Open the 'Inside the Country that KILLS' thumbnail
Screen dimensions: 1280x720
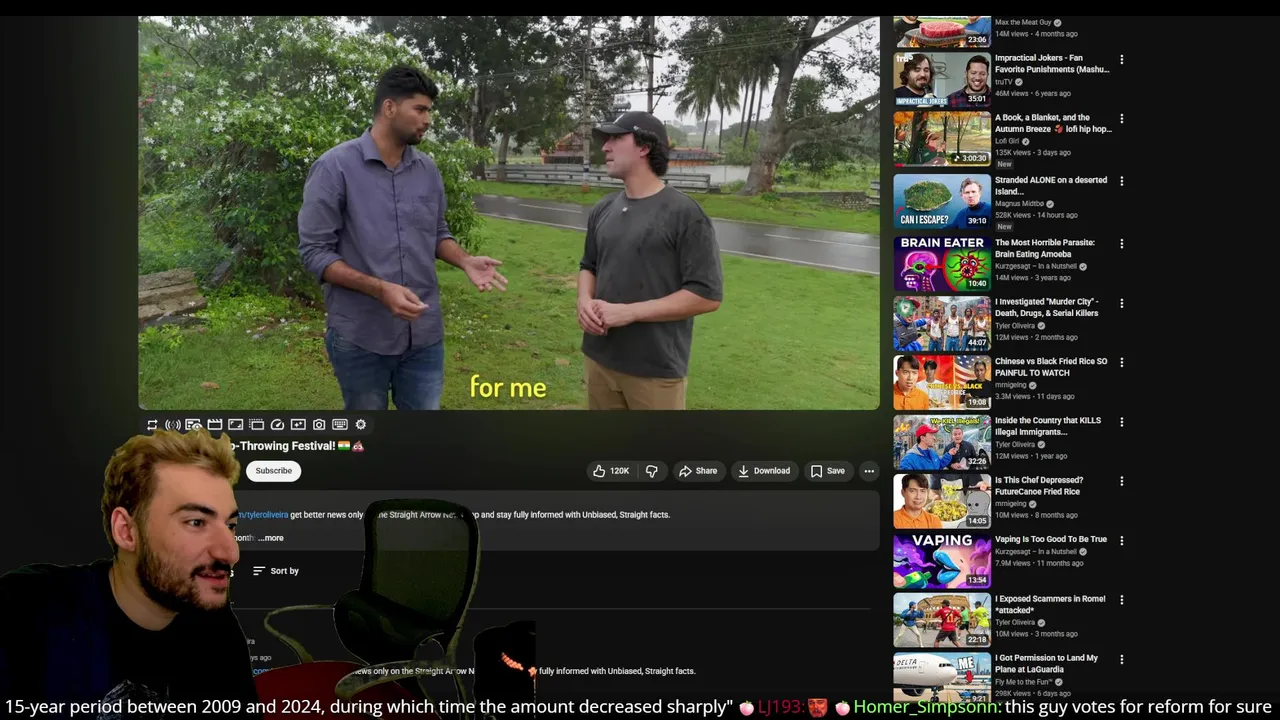942,441
